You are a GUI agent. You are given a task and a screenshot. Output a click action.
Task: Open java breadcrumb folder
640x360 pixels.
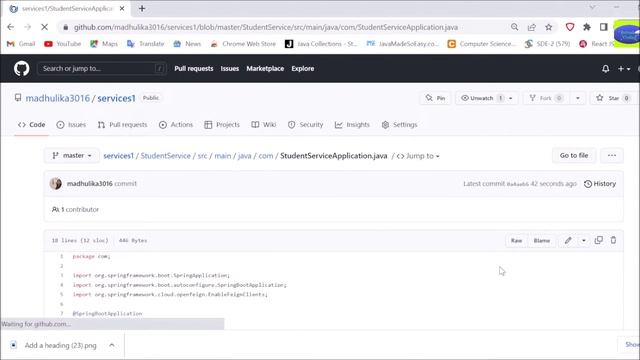(244, 156)
